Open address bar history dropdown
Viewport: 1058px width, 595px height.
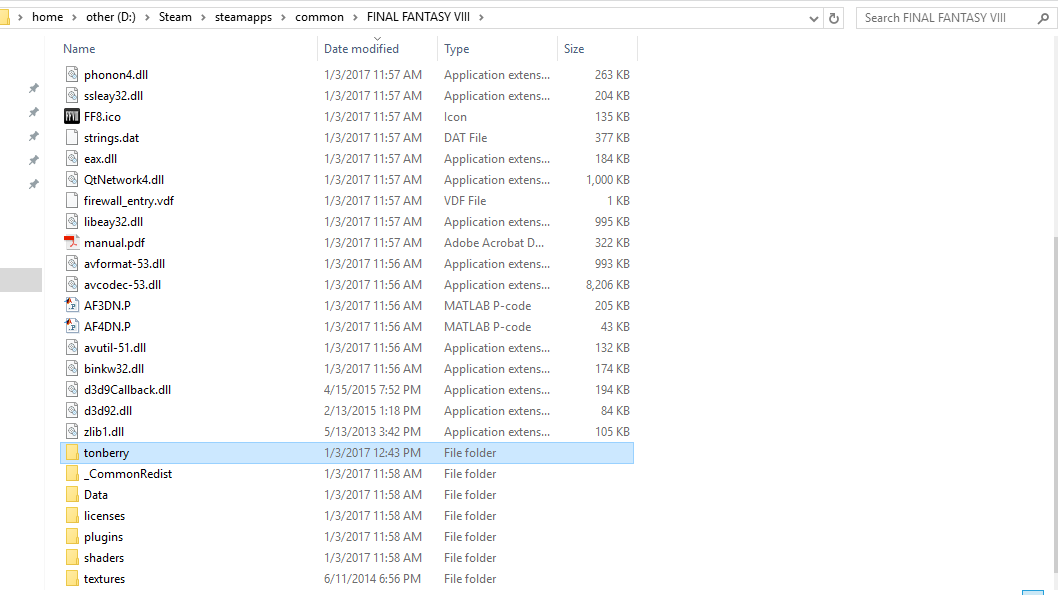814,19
